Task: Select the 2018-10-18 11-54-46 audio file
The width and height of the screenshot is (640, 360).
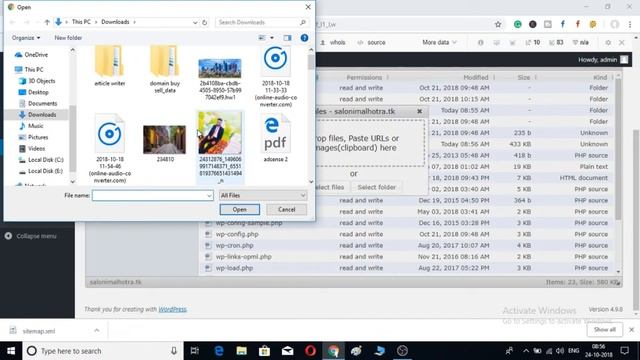Action: 109,148
